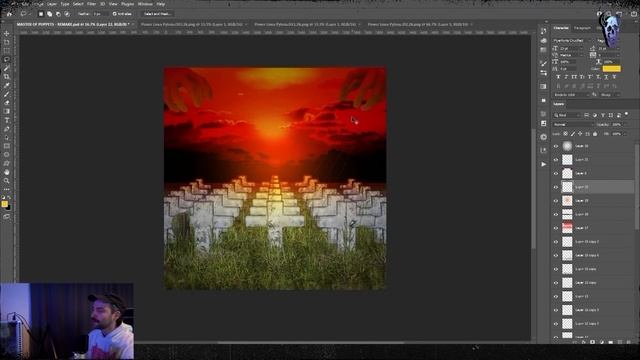Click the Character panel tab
The width and height of the screenshot is (640, 360).
[561, 28]
